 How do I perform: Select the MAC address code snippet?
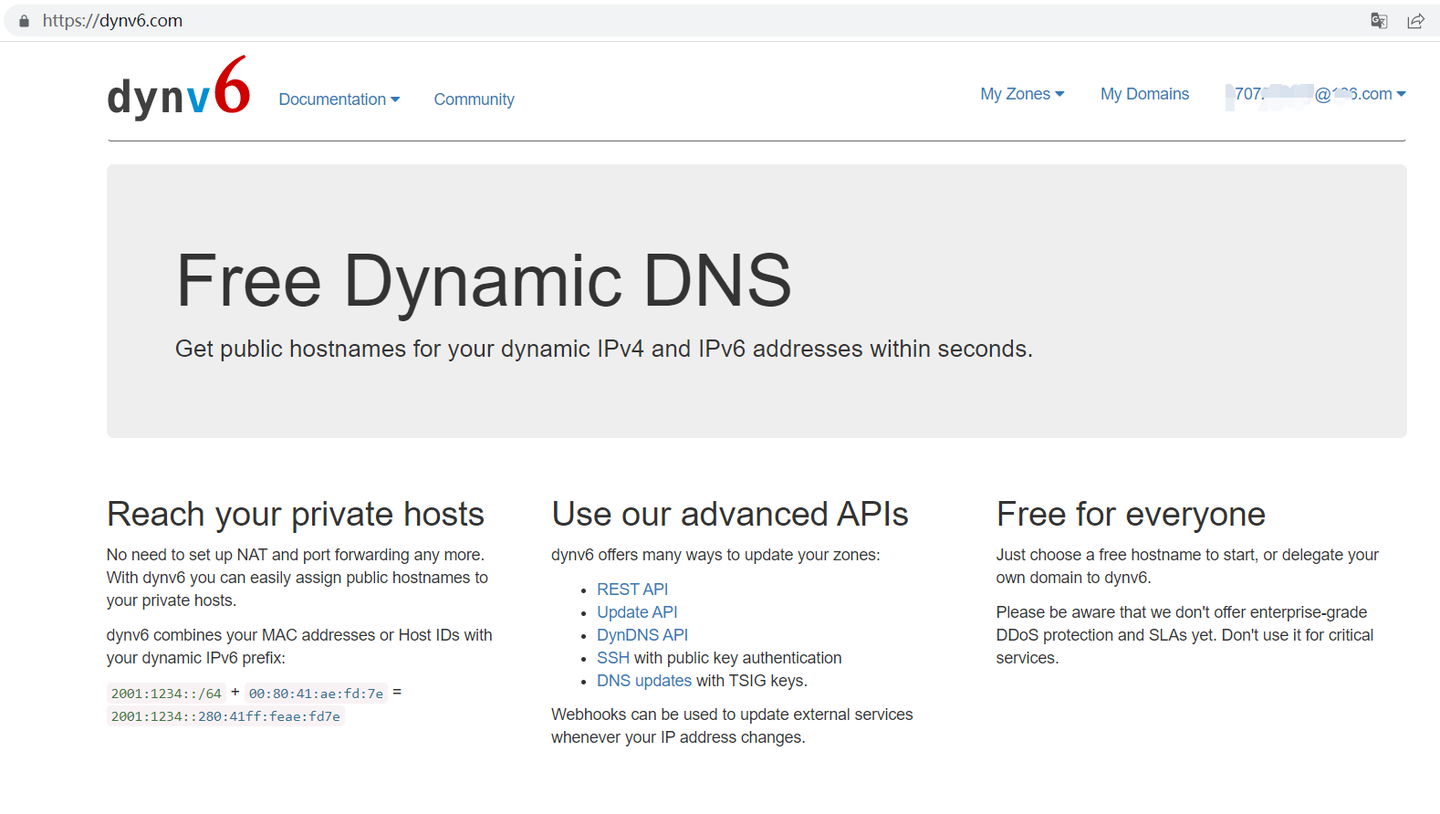[x=316, y=692]
